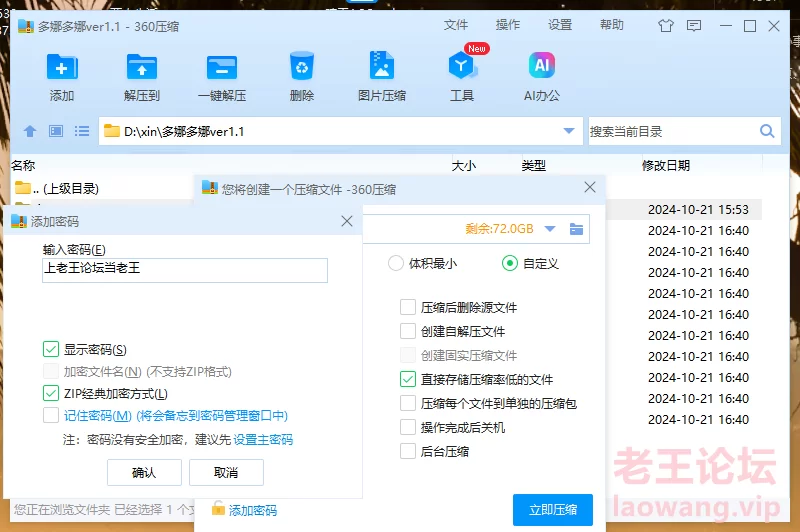Enable the 后台压缩 checkbox
Image resolution: width=800 pixels, height=532 pixels.
(x=408, y=451)
